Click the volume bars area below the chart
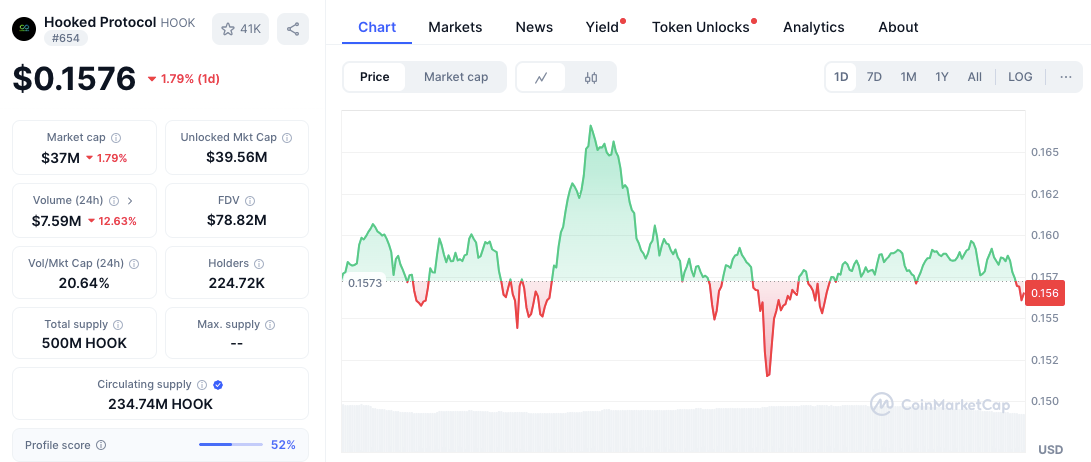The image size is (1091, 462). point(680,430)
